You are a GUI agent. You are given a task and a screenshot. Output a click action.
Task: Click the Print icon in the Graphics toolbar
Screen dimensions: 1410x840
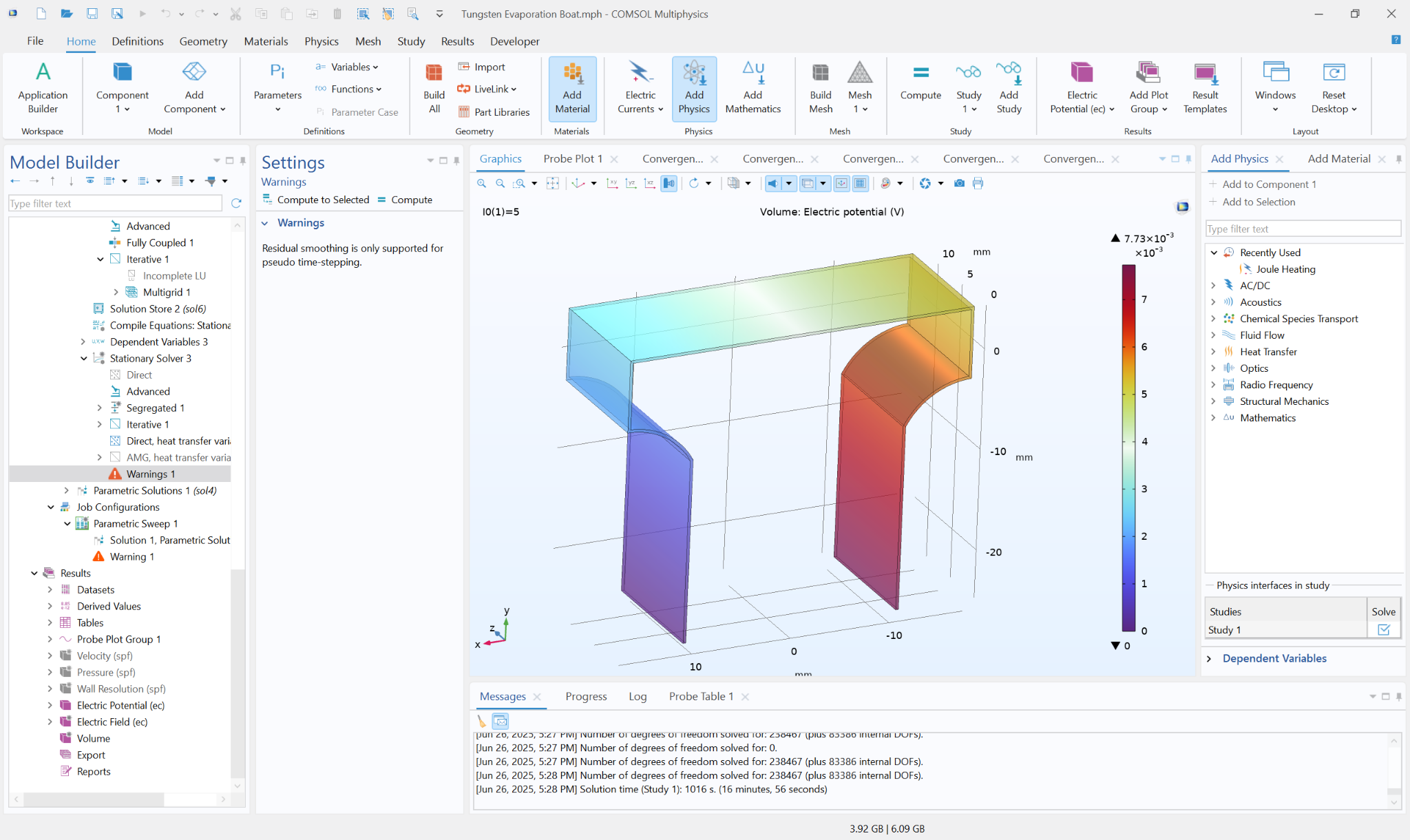[x=978, y=183]
